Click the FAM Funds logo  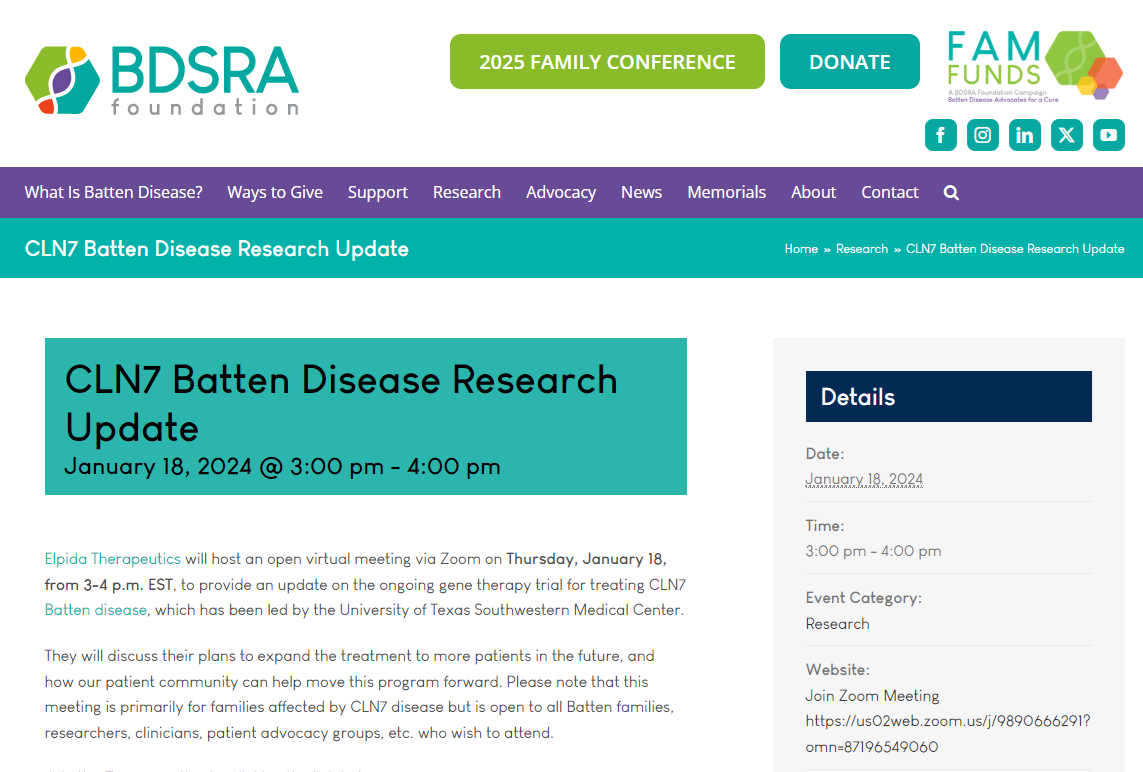(1034, 65)
